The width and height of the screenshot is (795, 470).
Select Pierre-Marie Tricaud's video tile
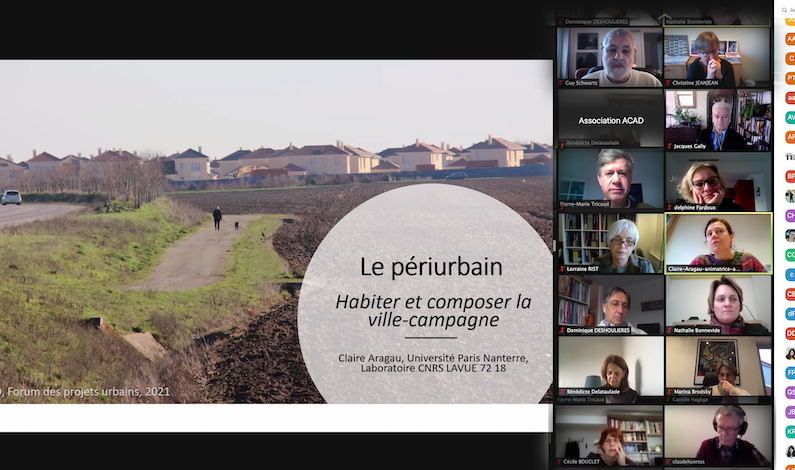pyautogui.click(x=610, y=179)
